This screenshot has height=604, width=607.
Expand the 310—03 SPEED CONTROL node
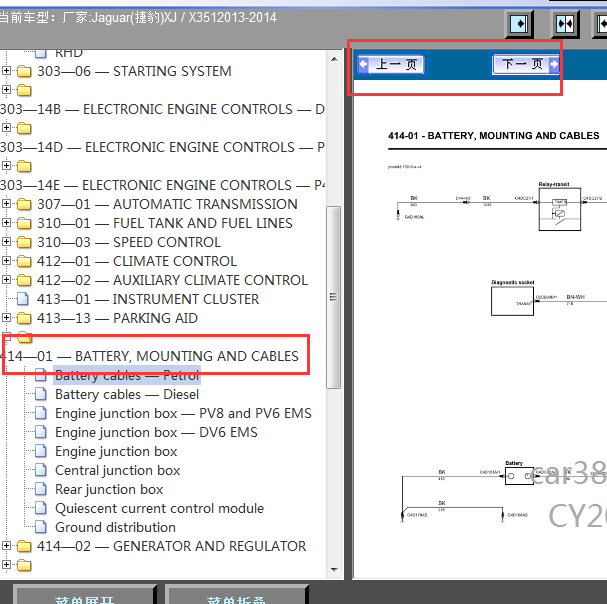coord(6,242)
